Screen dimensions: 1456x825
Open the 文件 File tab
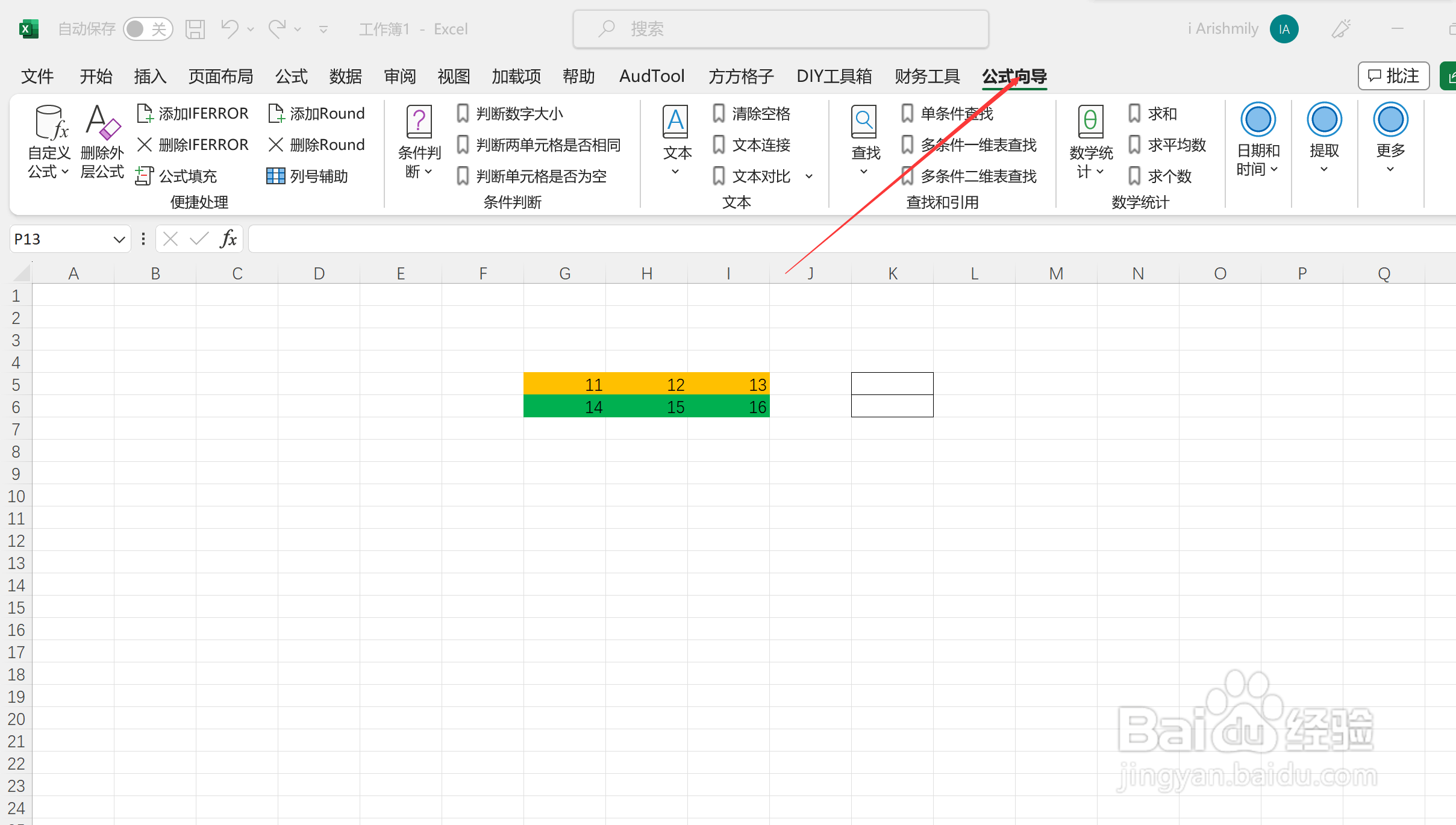(37, 76)
